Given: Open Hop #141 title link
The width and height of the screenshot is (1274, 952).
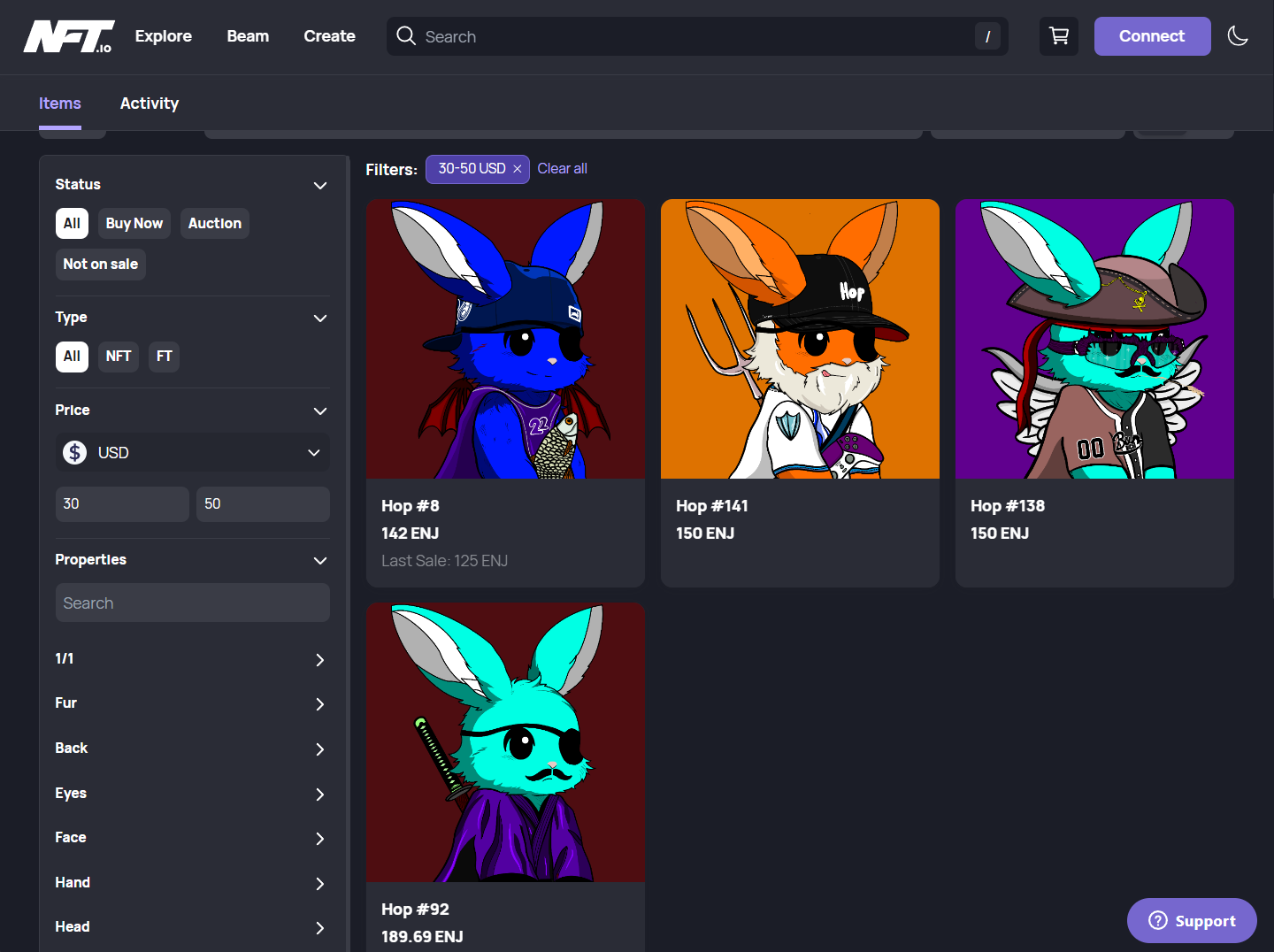Looking at the screenshot, I should pyautogui.click(x=712, y=506).
